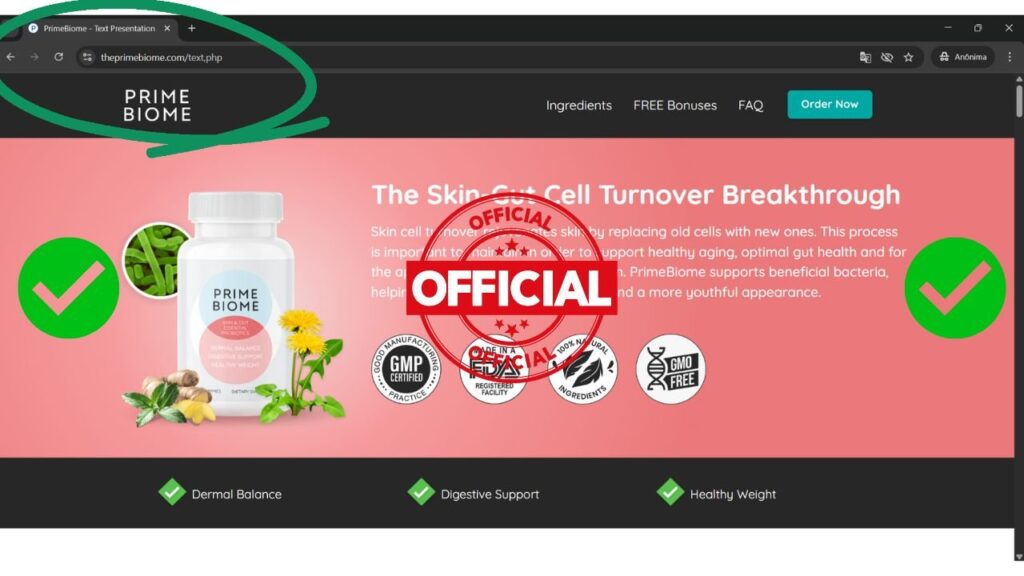Toggle the crossed-eye tracking protection icon
Screen dimensions: 1024x576
coord(887,57)
